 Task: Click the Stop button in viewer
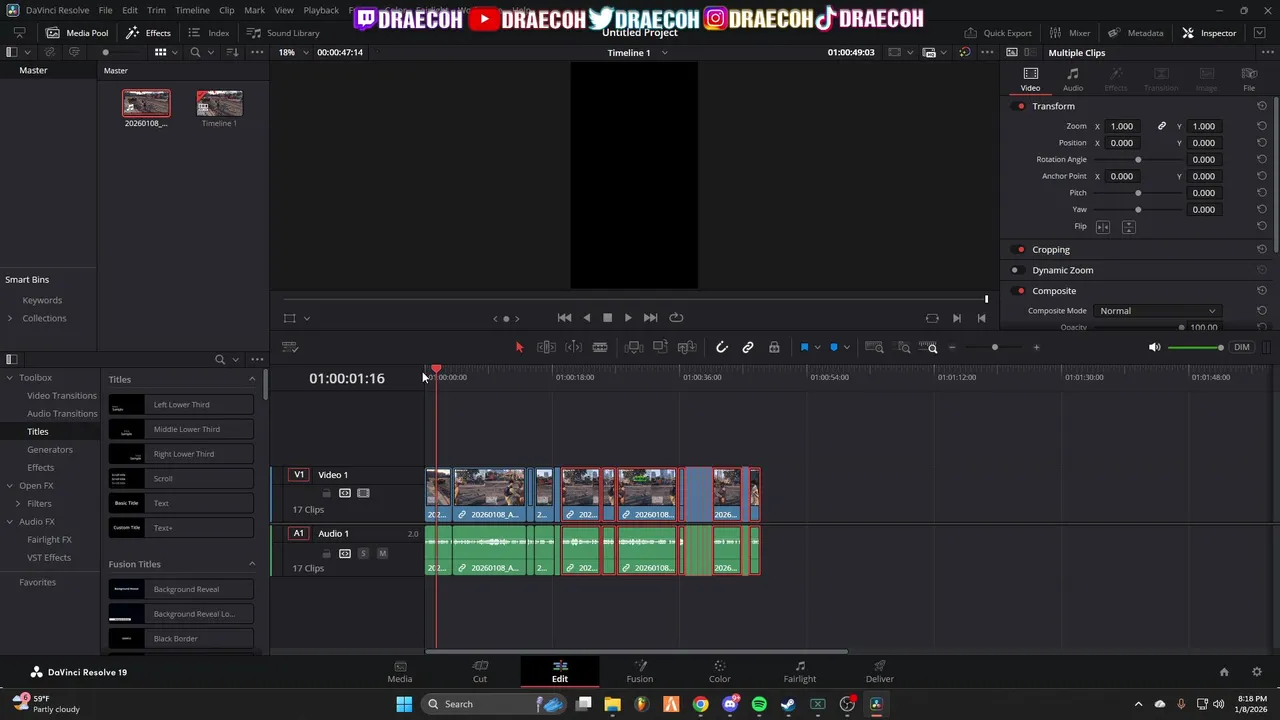(607, 318)
